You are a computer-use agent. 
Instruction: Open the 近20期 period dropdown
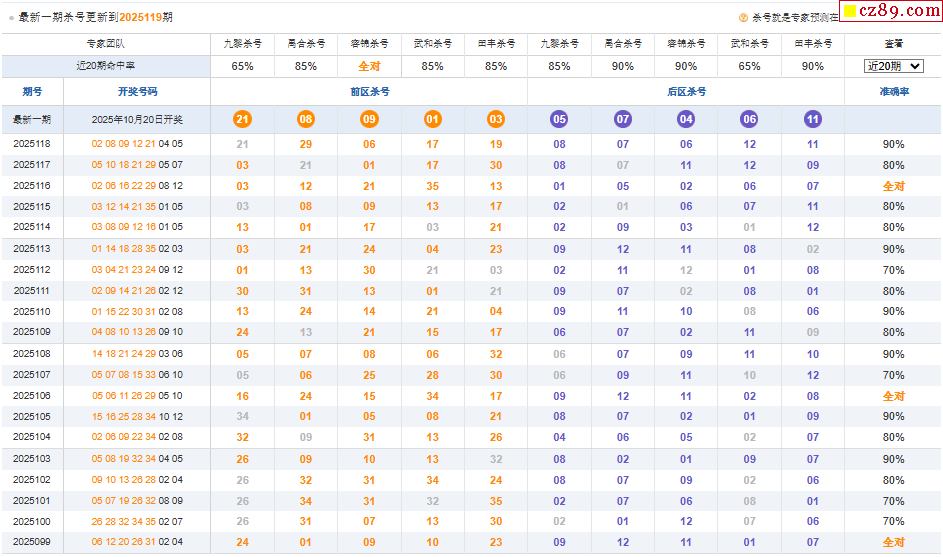pos(893,66)
